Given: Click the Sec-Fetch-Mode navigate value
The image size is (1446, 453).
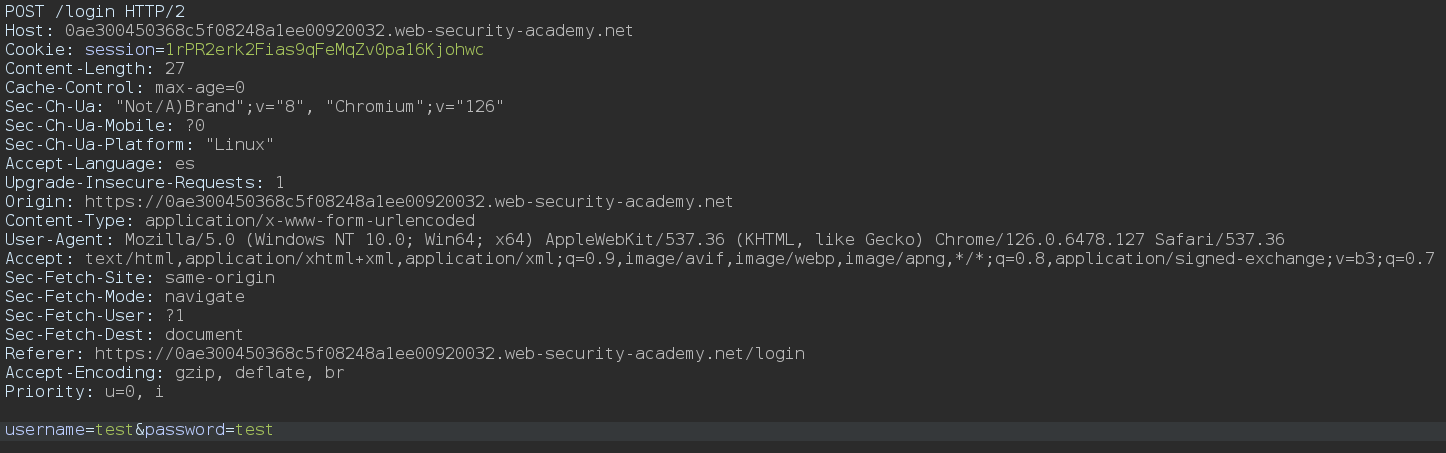Looking at the screenshot, I should click(x=204, y=297).
